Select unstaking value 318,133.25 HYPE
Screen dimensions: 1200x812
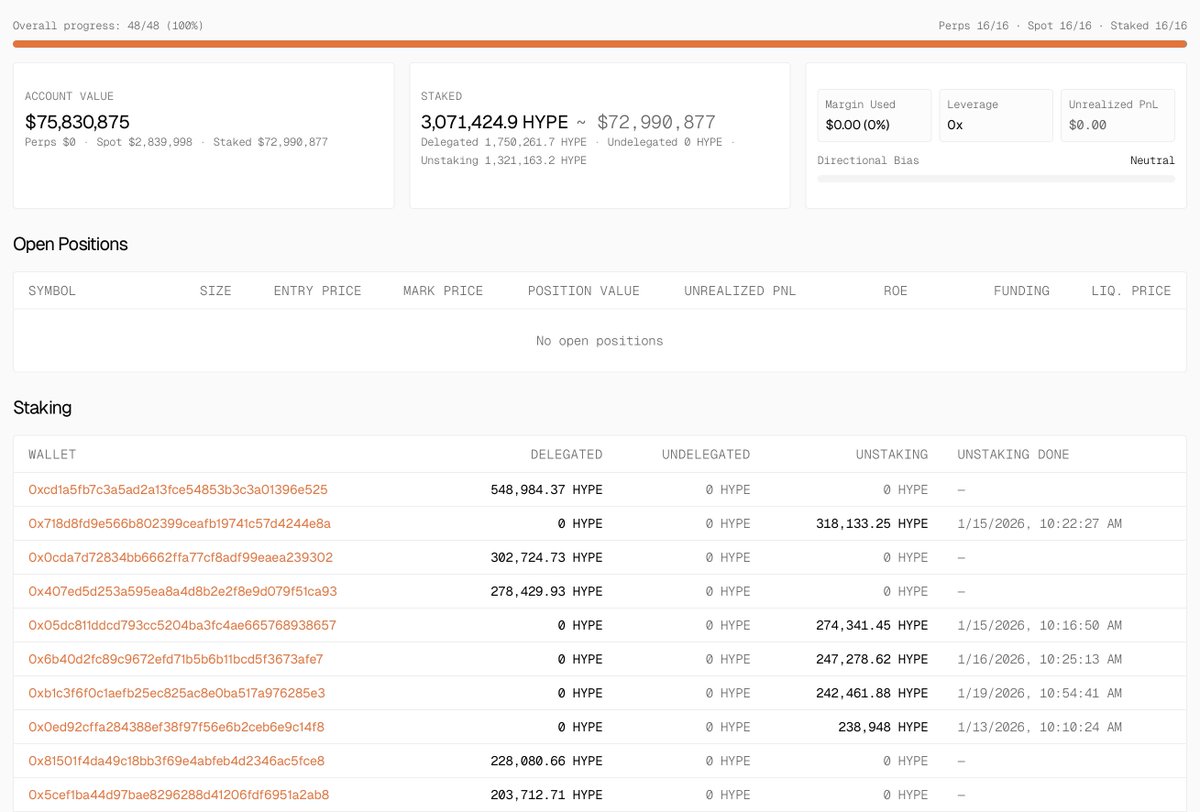[872, 524]
